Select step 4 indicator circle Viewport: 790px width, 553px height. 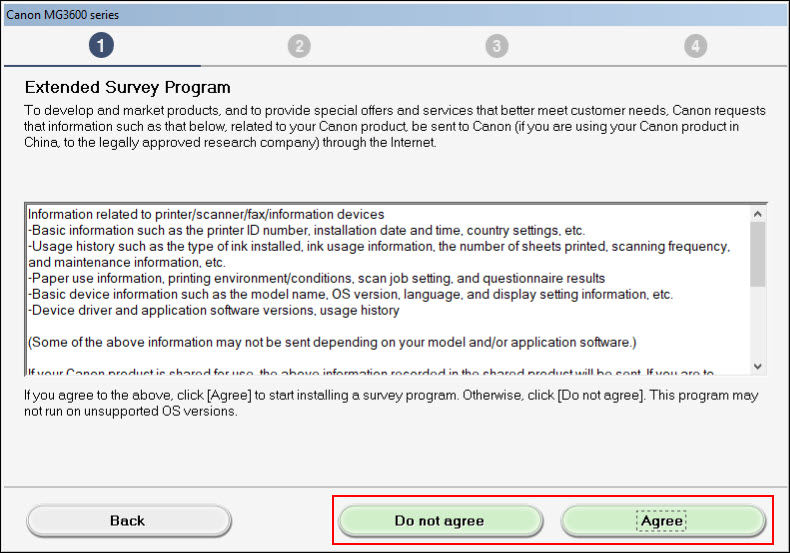click(695, 46)
